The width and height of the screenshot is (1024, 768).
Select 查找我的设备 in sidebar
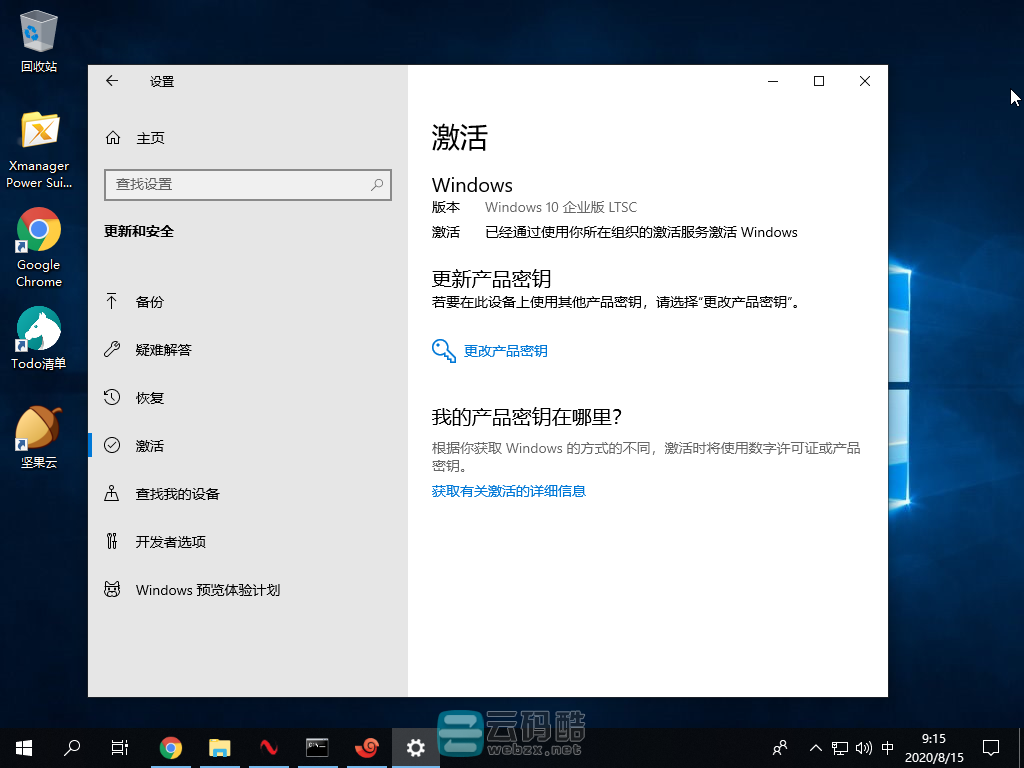pyautogui.click(x=177, y=494)
